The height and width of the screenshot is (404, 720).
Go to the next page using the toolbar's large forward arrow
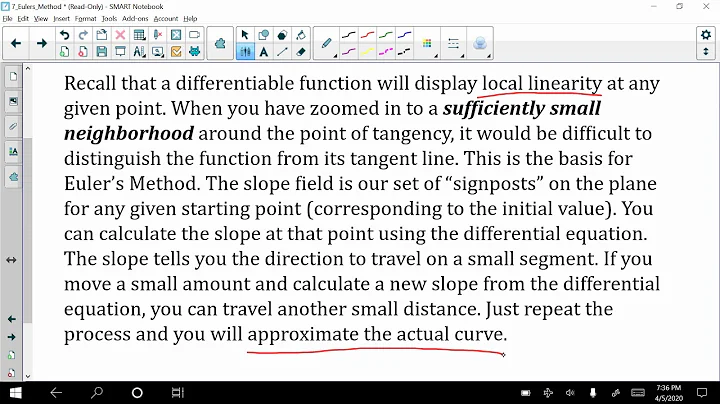point(42,43)
